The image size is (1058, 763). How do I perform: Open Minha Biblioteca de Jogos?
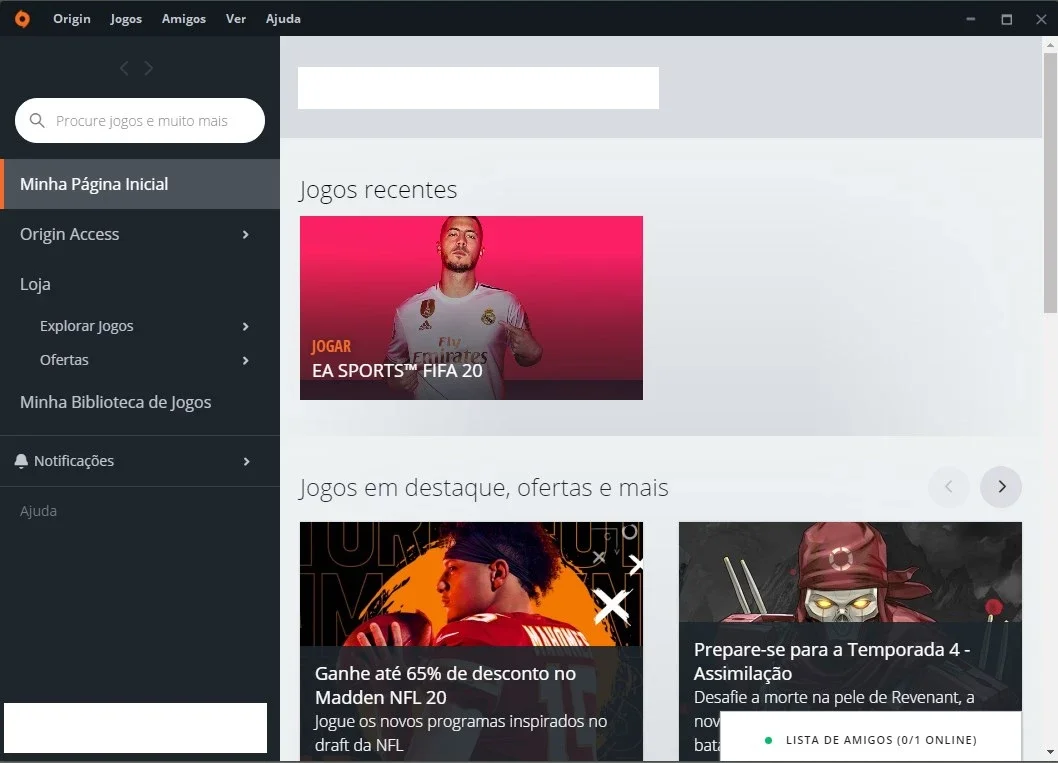click(x=115, y=402)
